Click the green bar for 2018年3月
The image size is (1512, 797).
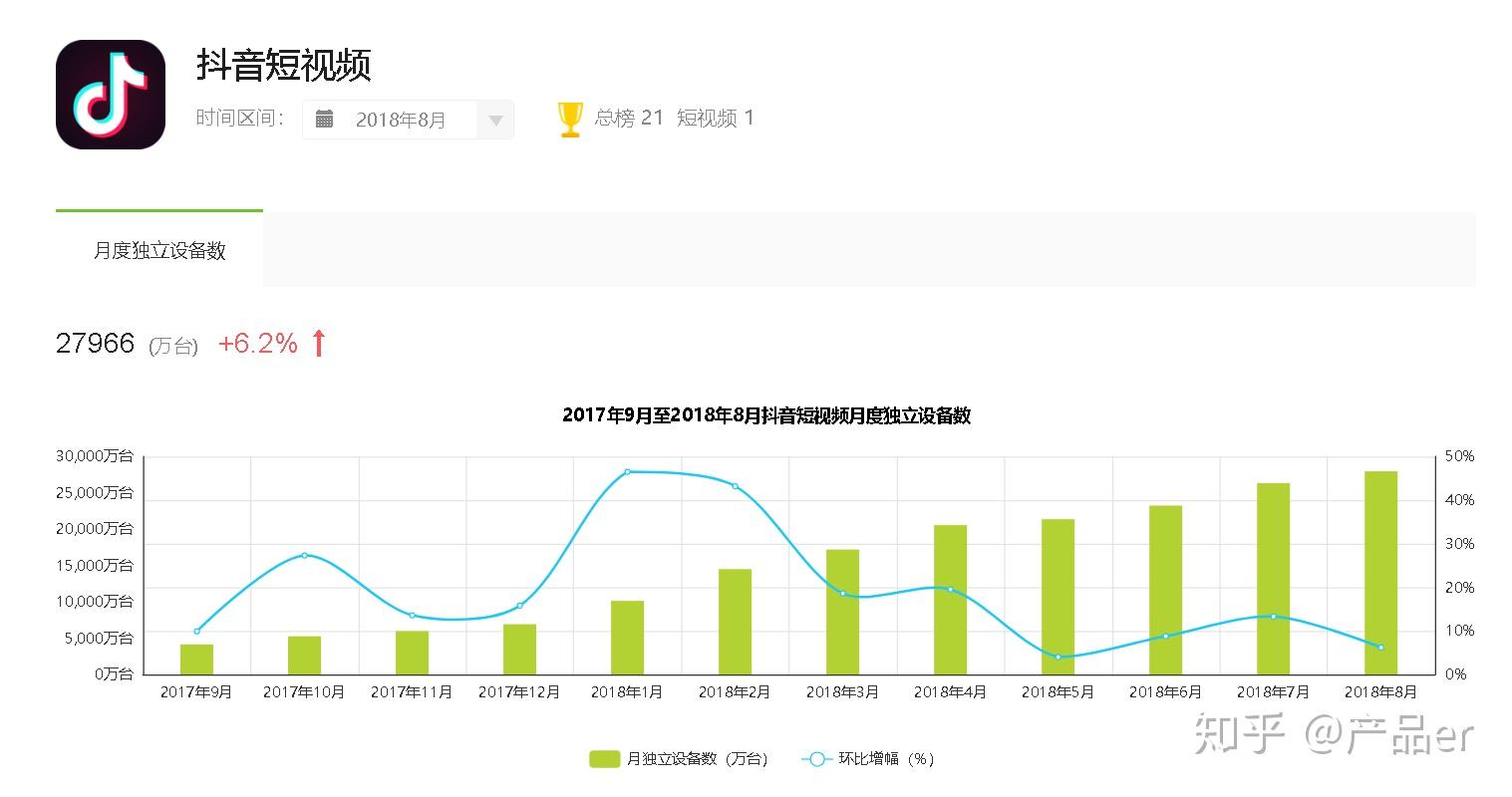[842, 612]
